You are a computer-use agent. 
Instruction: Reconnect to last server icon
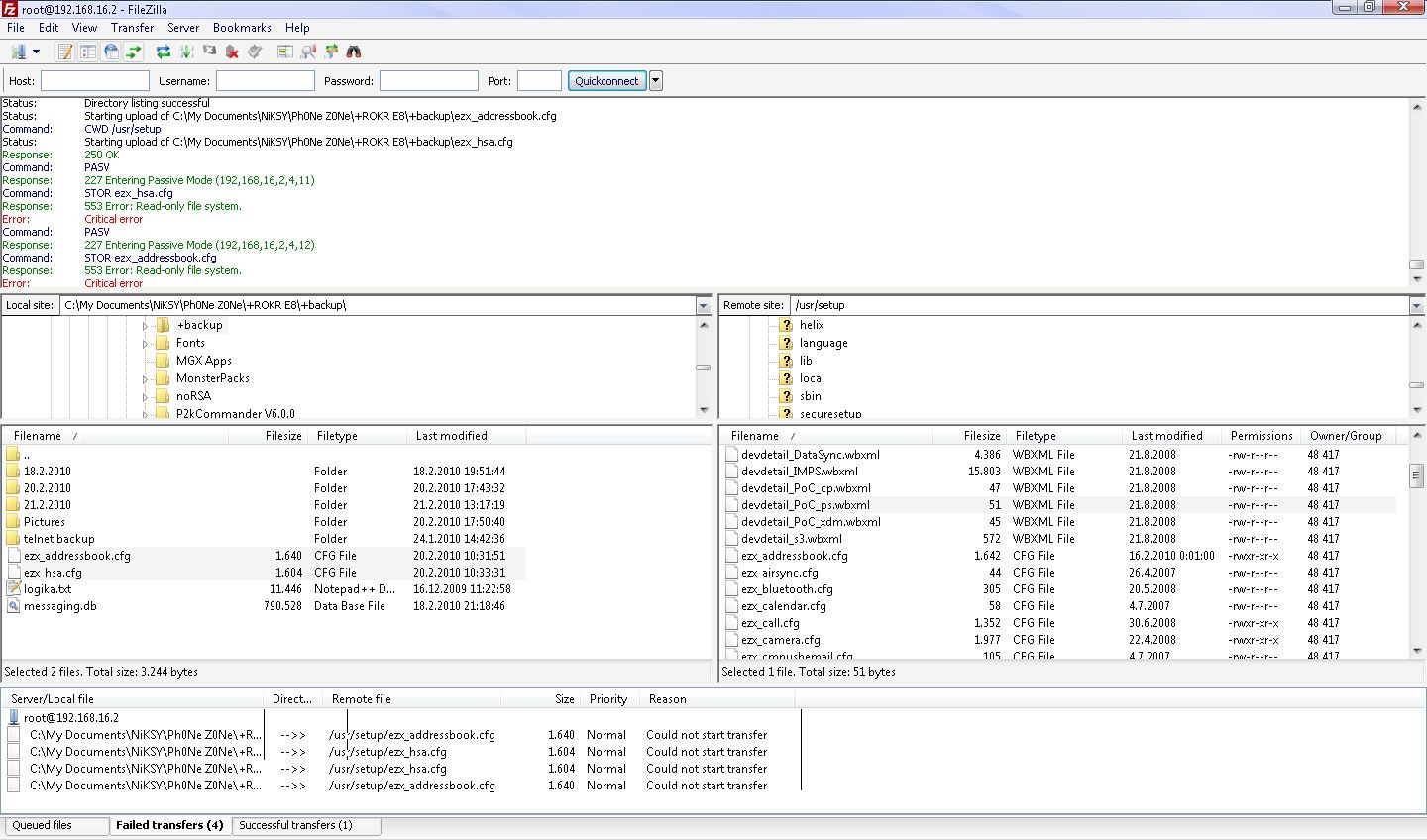tap(255, 52)
